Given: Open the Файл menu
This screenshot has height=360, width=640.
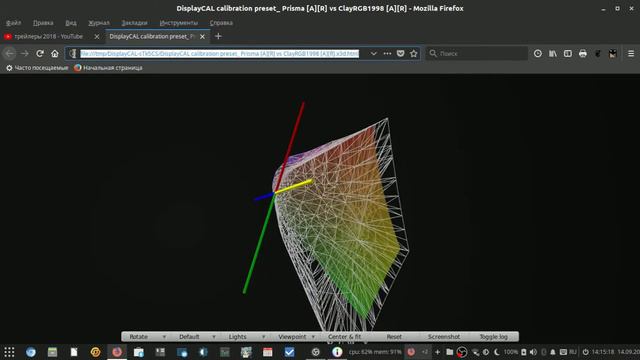Looking at the screenshot, I should (x=13, y=23).
